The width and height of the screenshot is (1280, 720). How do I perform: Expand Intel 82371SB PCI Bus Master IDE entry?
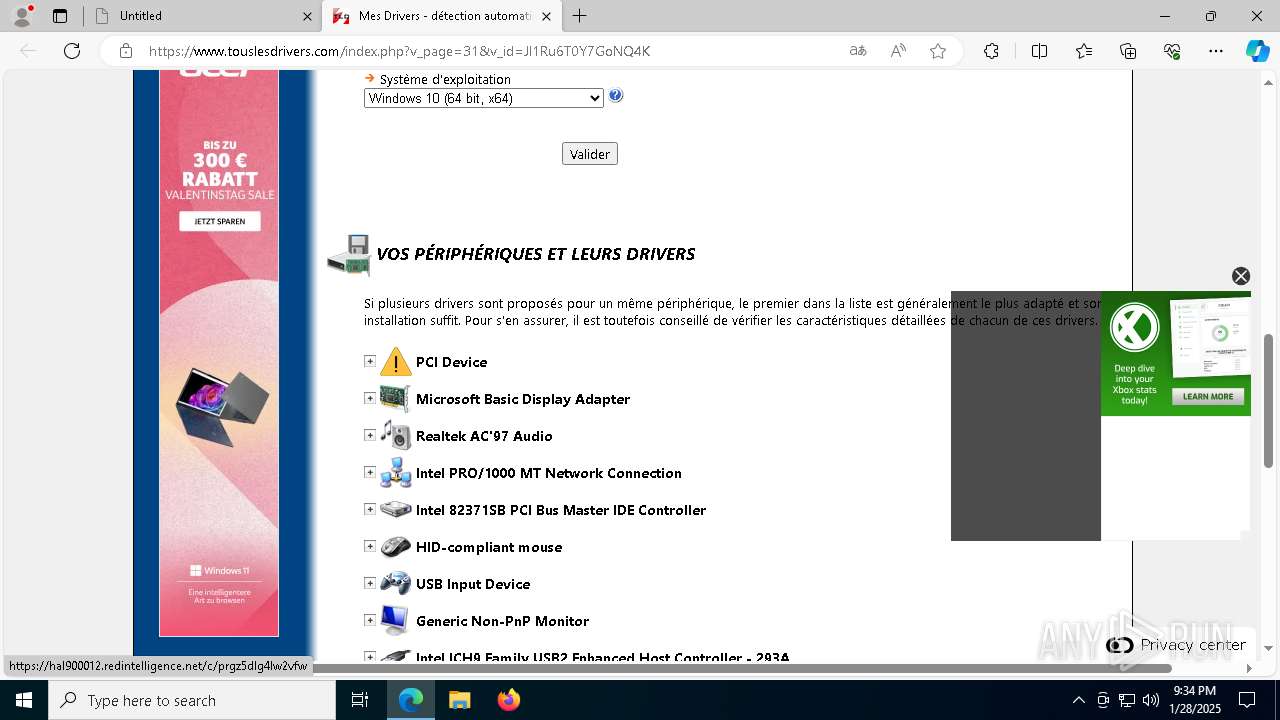pos(370,509)
